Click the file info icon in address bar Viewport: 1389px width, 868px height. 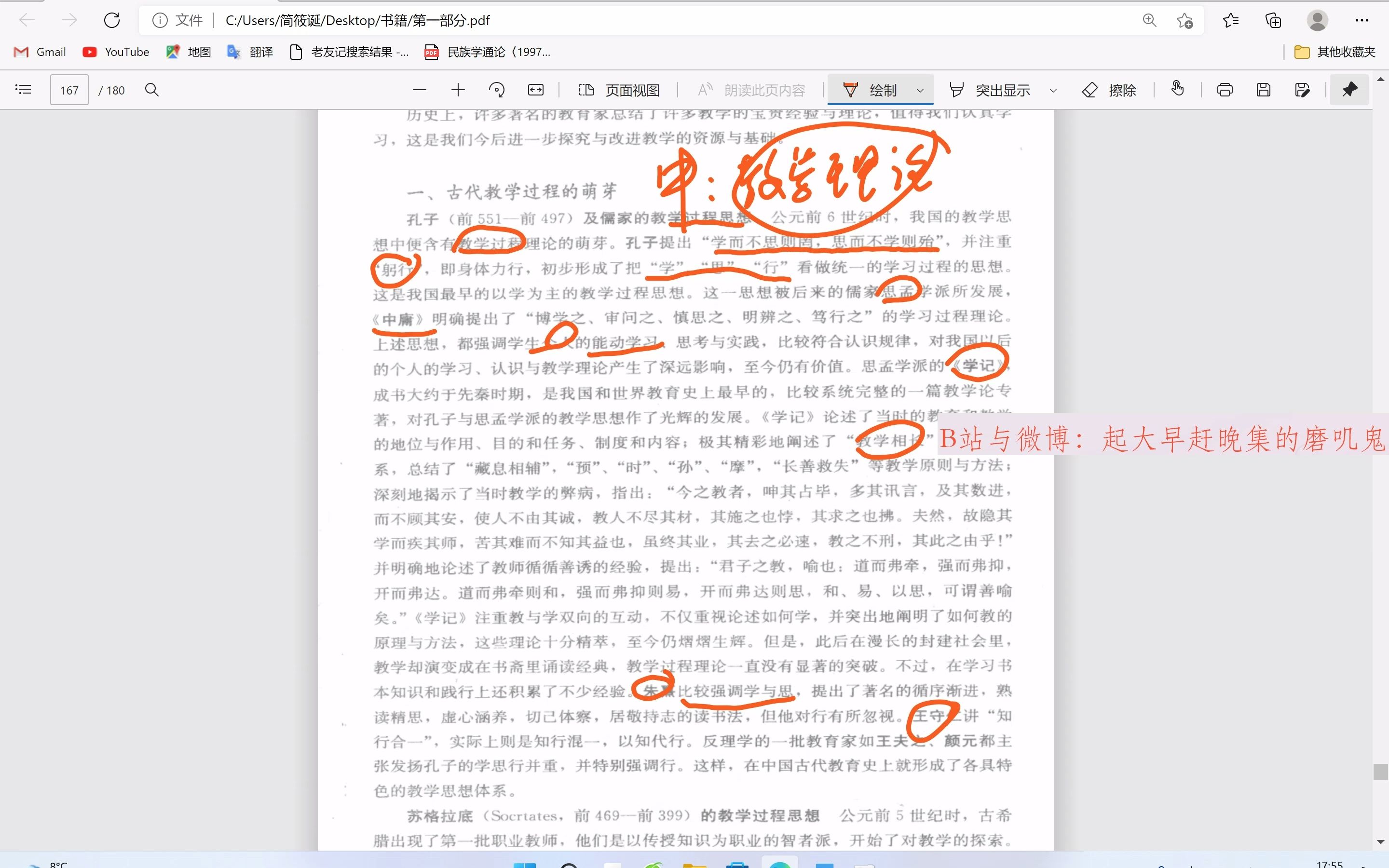click(160, 21)
